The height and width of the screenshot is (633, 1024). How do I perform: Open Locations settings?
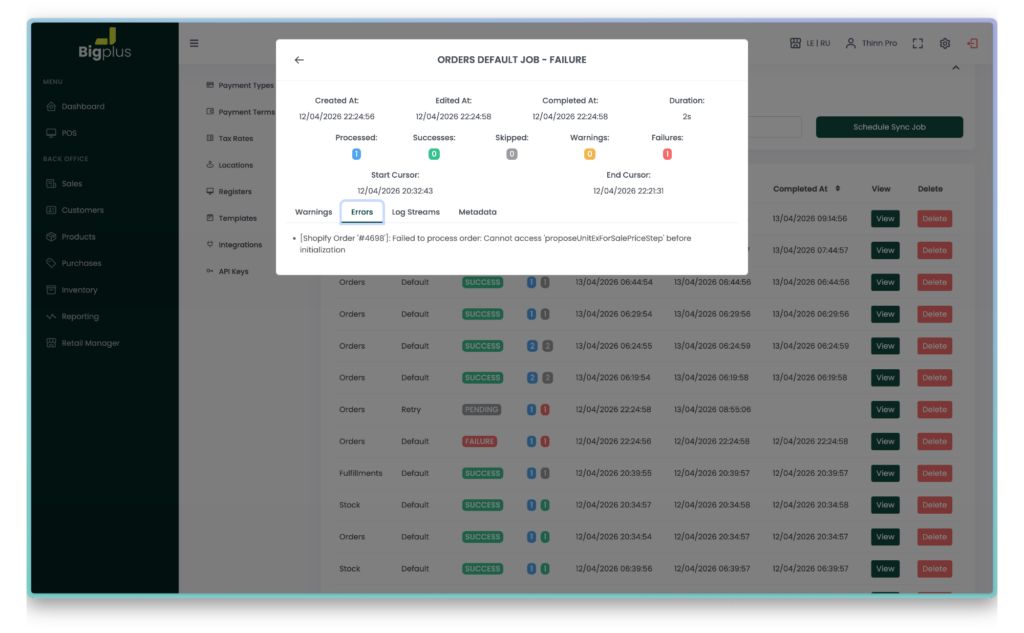229,165
